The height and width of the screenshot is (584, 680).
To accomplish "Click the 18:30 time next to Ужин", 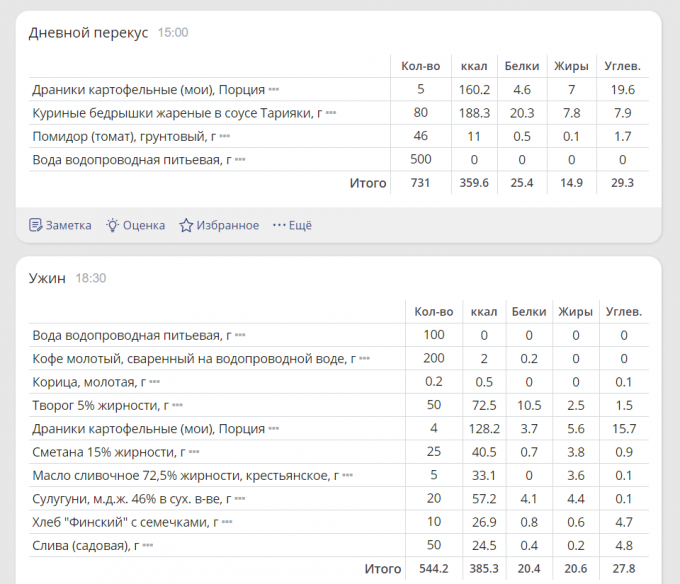I will click(91, 278).
